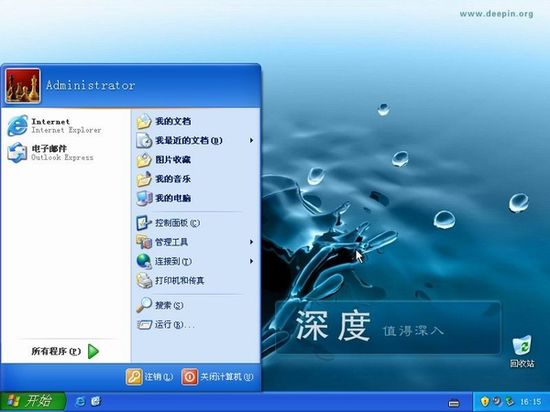
Task: Click the middle system tray icon
Action: 497,401
